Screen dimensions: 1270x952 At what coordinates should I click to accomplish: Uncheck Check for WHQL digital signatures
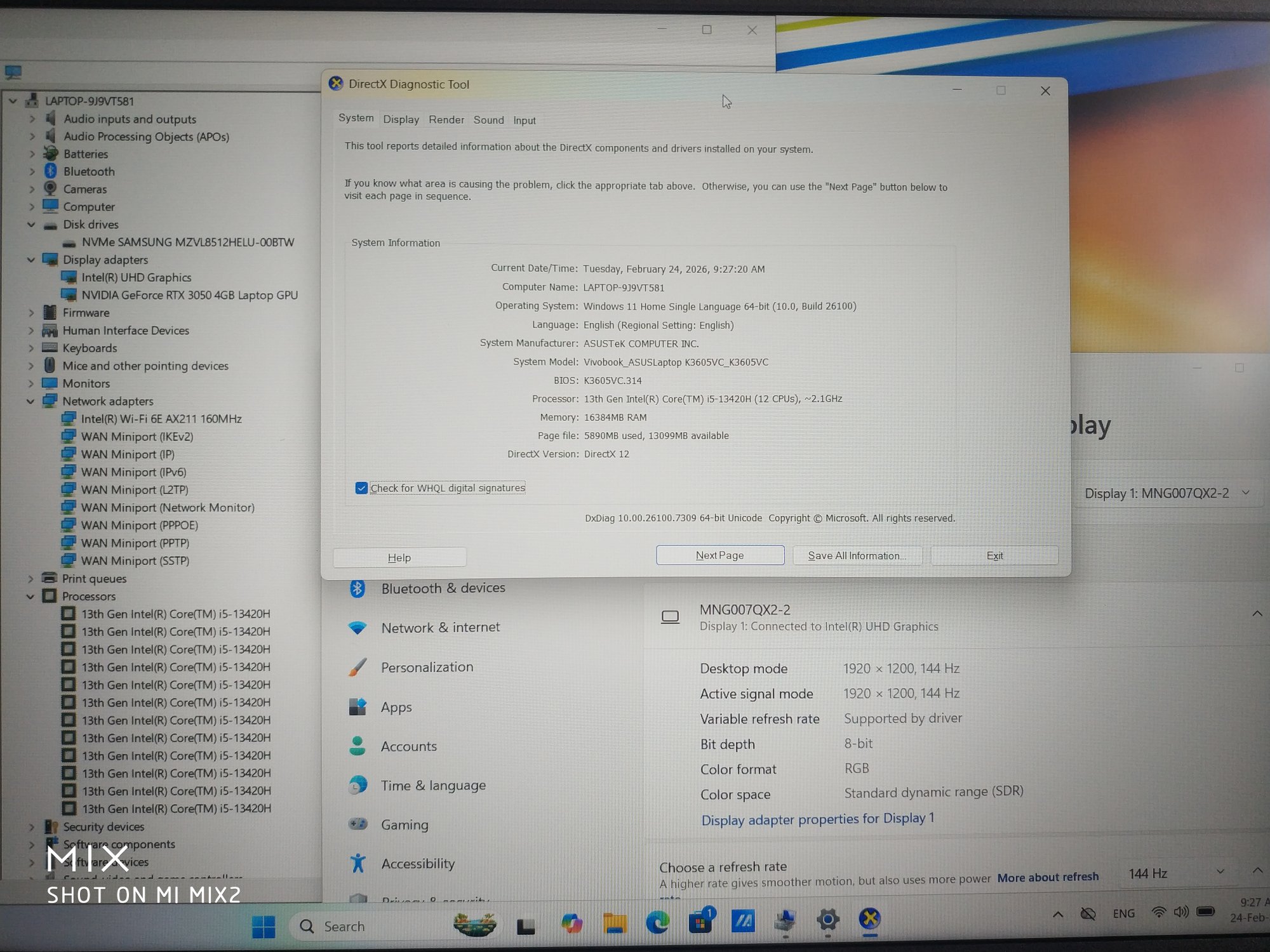coord(361,488)
